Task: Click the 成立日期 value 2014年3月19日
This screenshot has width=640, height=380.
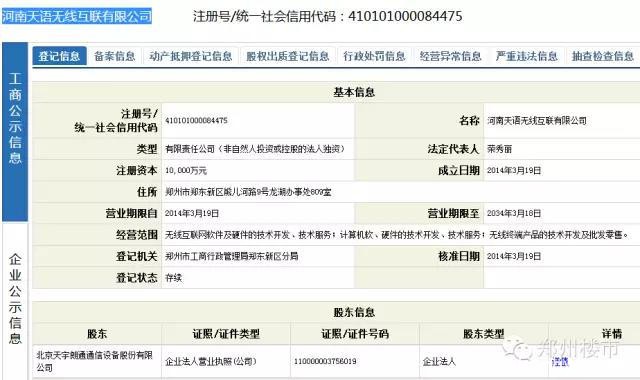Action: [514, 171]
